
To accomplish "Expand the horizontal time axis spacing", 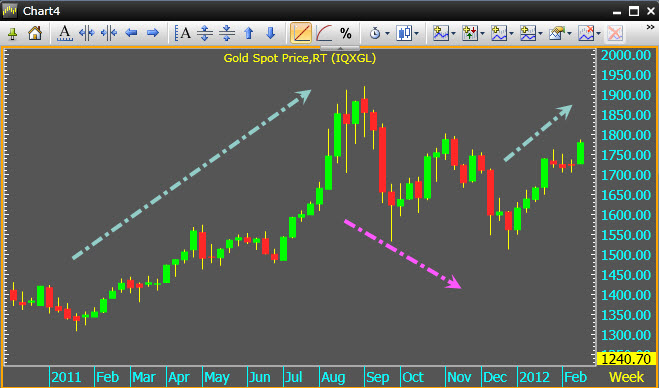I will point(87,33).
